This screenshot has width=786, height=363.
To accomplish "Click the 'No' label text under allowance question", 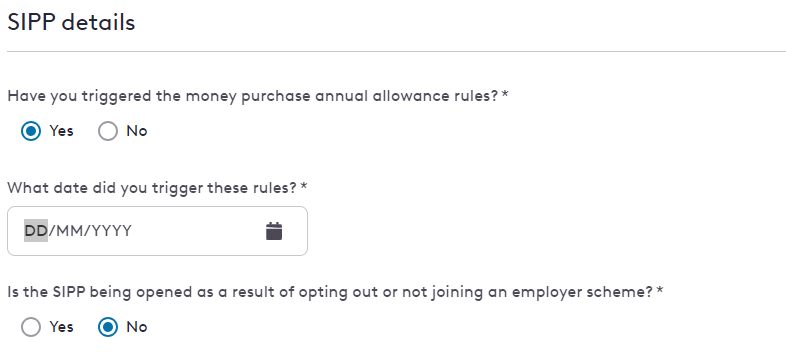I will click(137, 131).
